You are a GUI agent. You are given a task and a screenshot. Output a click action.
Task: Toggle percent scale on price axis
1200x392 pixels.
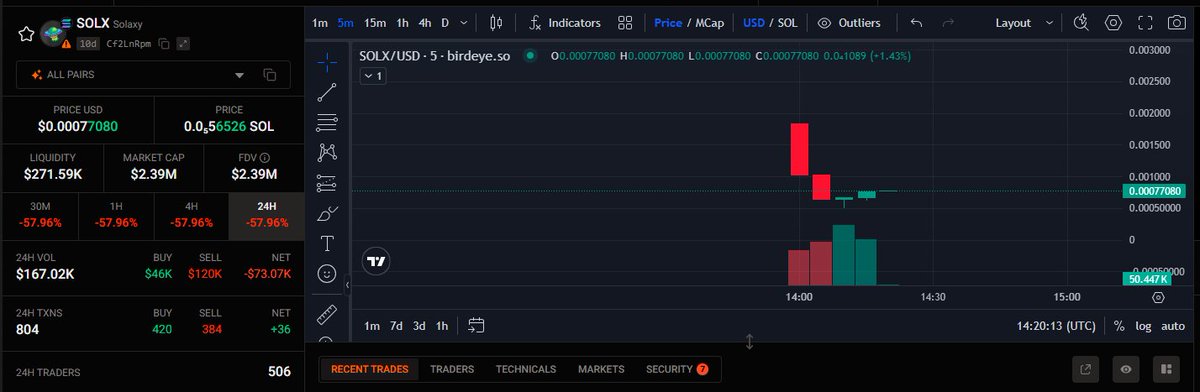[1119, 325]
